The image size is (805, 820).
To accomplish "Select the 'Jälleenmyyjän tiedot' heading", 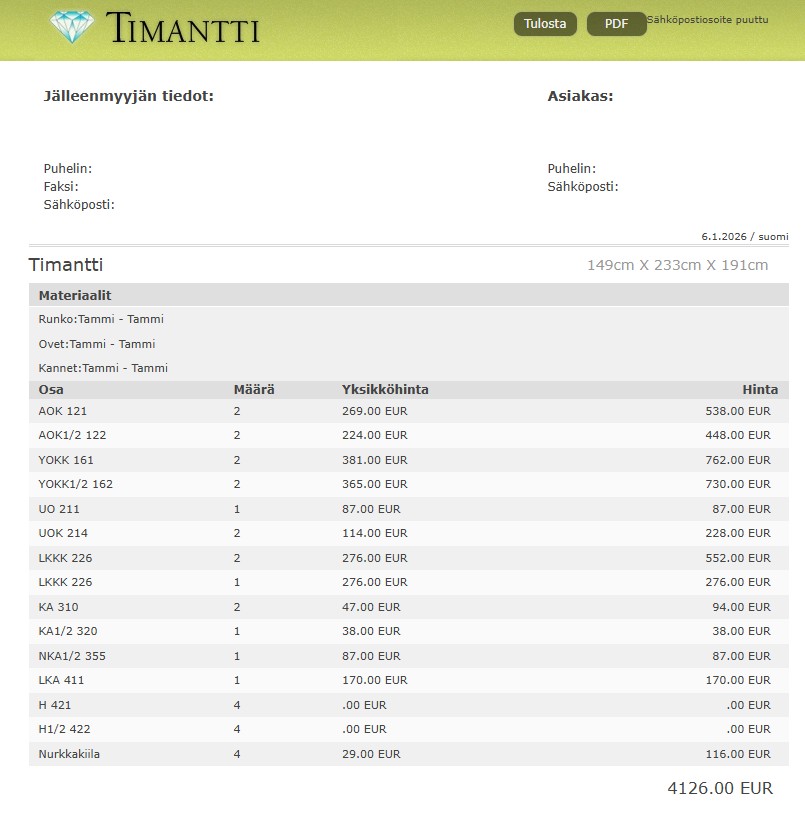I will point(128,96).
